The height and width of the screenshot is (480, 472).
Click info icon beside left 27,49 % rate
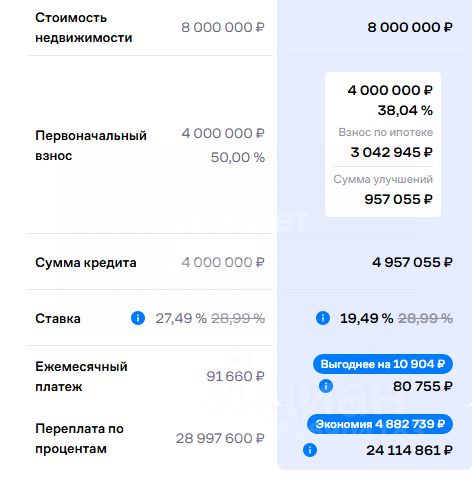point(138,318)
